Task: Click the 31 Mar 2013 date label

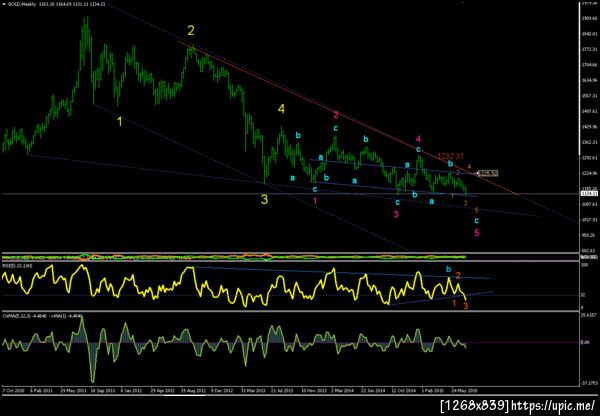Action: [253, 391]
